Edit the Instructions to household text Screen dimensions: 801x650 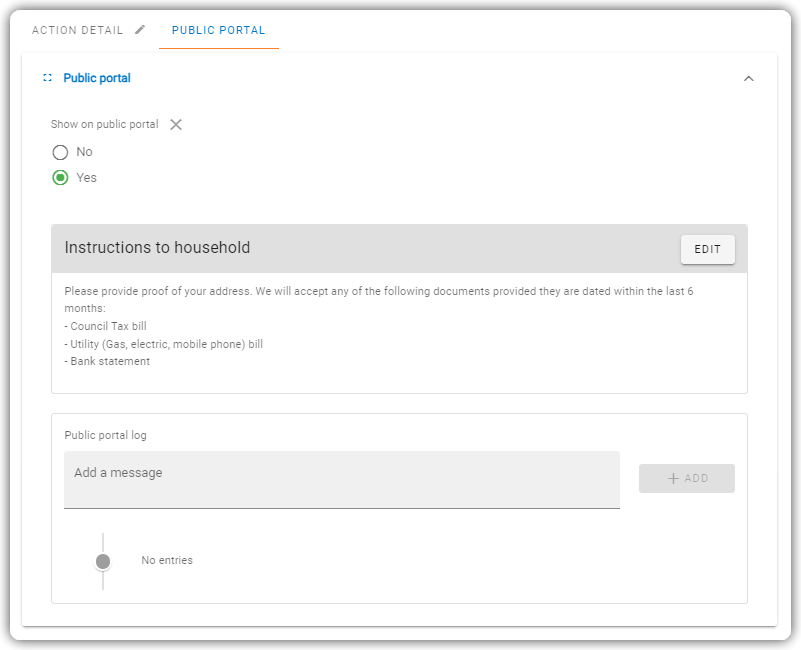(708, 249)
